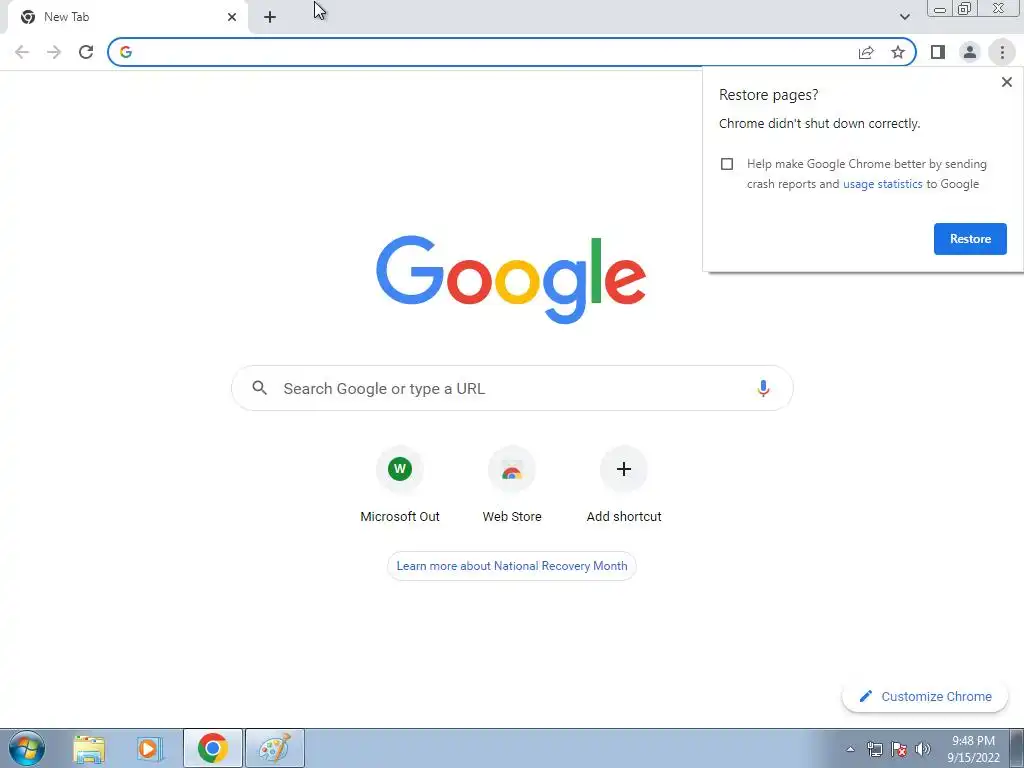Click the Restore button

tap(970, 239)
